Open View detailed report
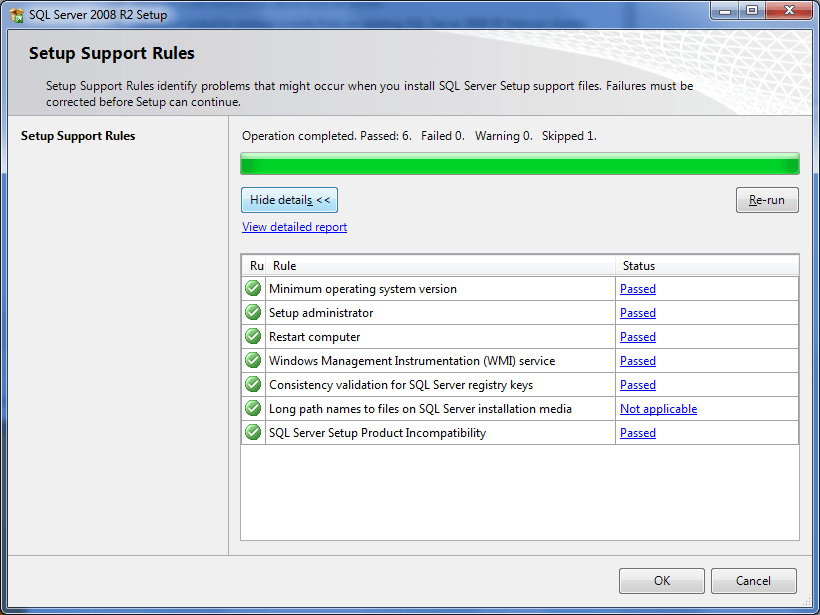This screenshot has height=615, width=820. (294, 227)
